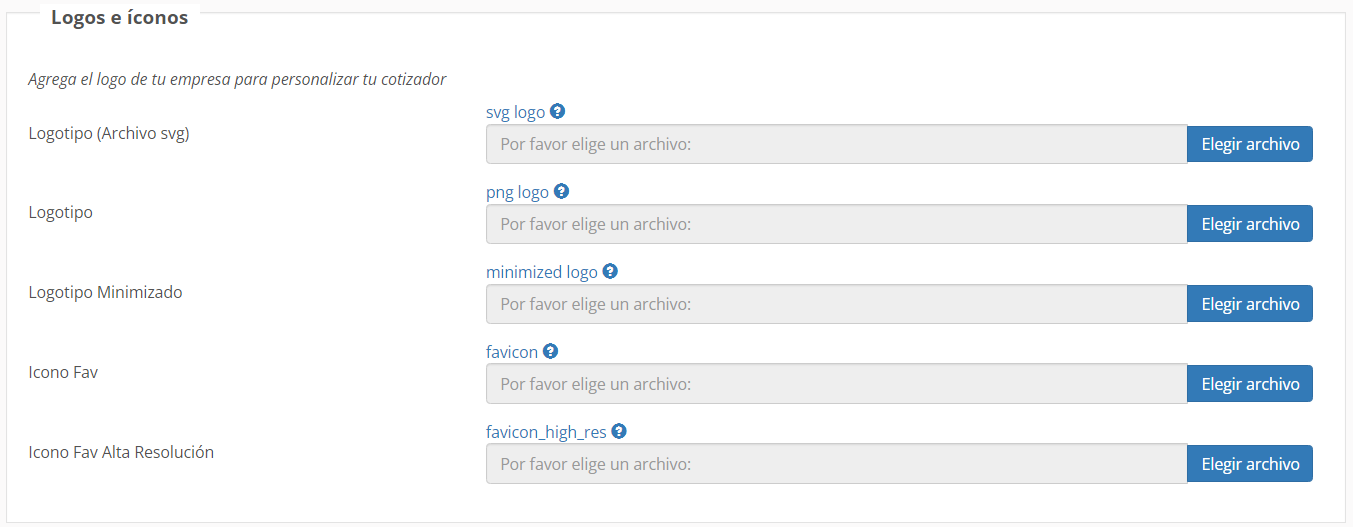Click the png logo label text

pos(517,192)
